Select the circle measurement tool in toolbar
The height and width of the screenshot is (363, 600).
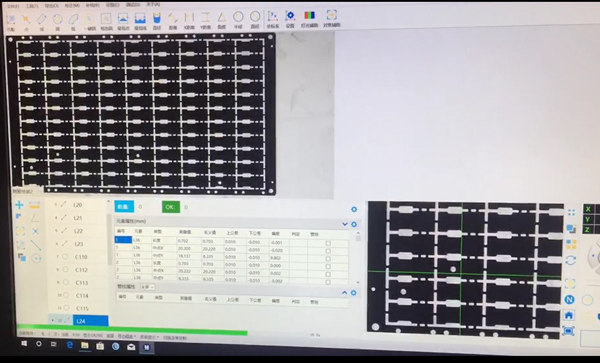pos(58,19)
